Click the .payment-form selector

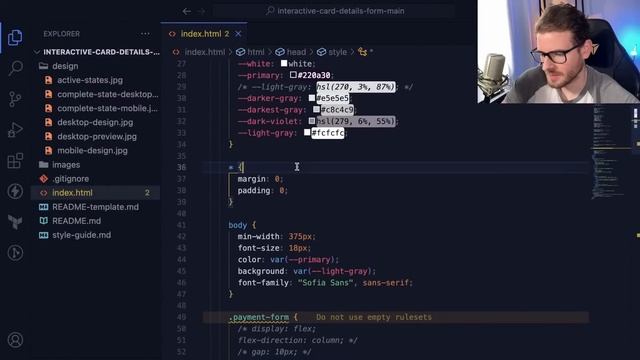click(258, 317)
